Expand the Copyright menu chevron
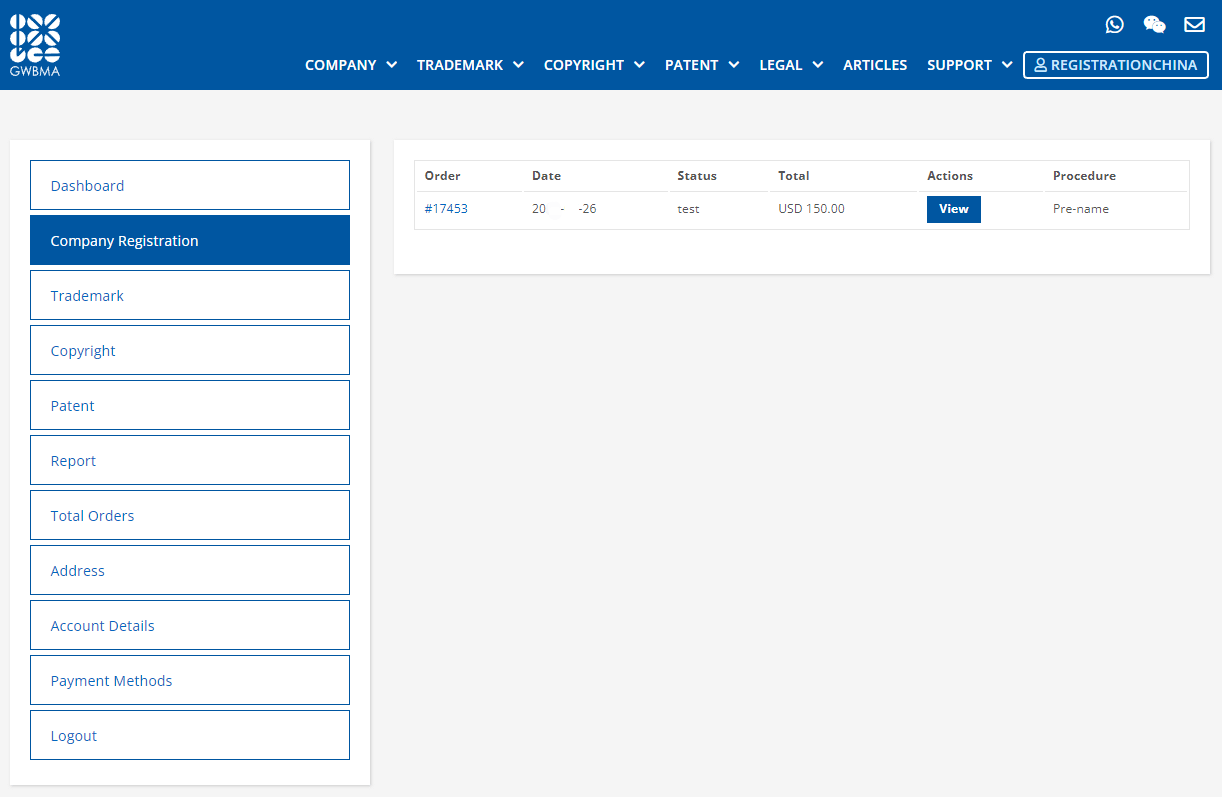This screenshot has width=1222, height=797. 639,65
